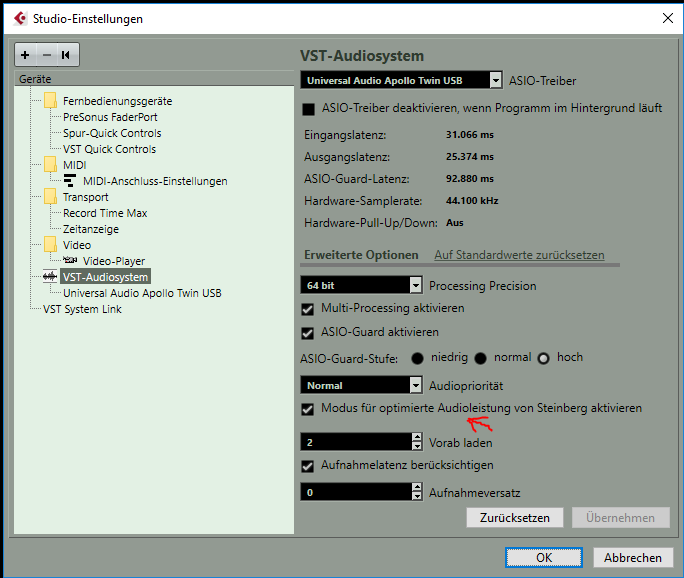Click the reset-to-start arrow icon beside minus
This screenshot has width=684, height=578.
[x=66, y=55]
